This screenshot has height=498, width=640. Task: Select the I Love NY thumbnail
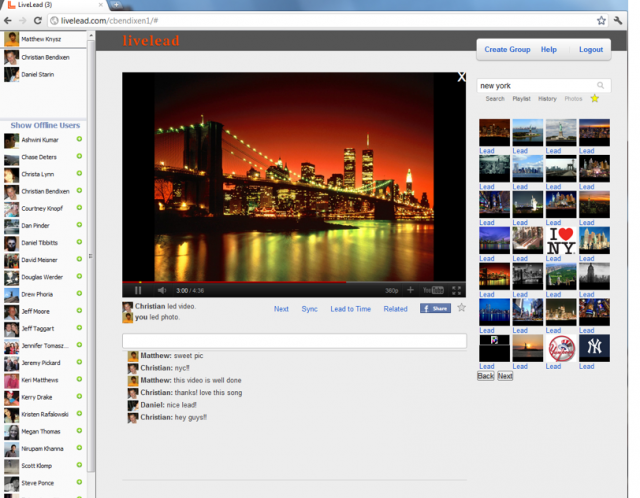tap(561, 241)
